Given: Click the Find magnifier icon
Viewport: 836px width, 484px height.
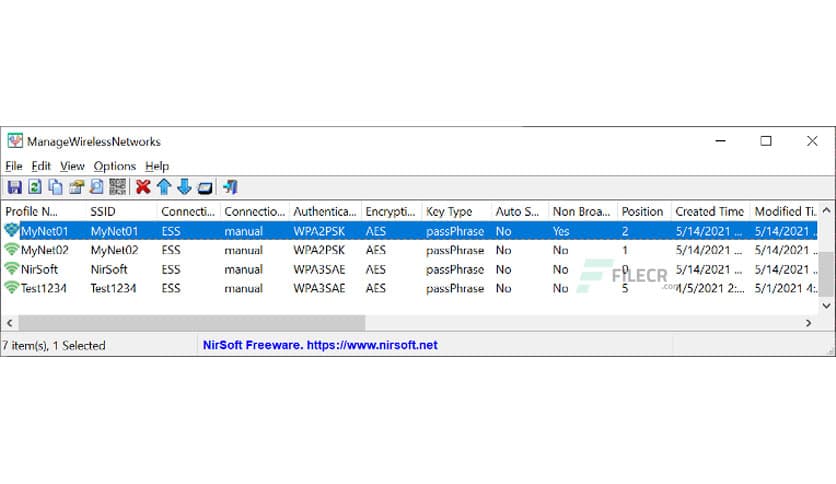Looking at the screenshot, I should click(97, 187).
